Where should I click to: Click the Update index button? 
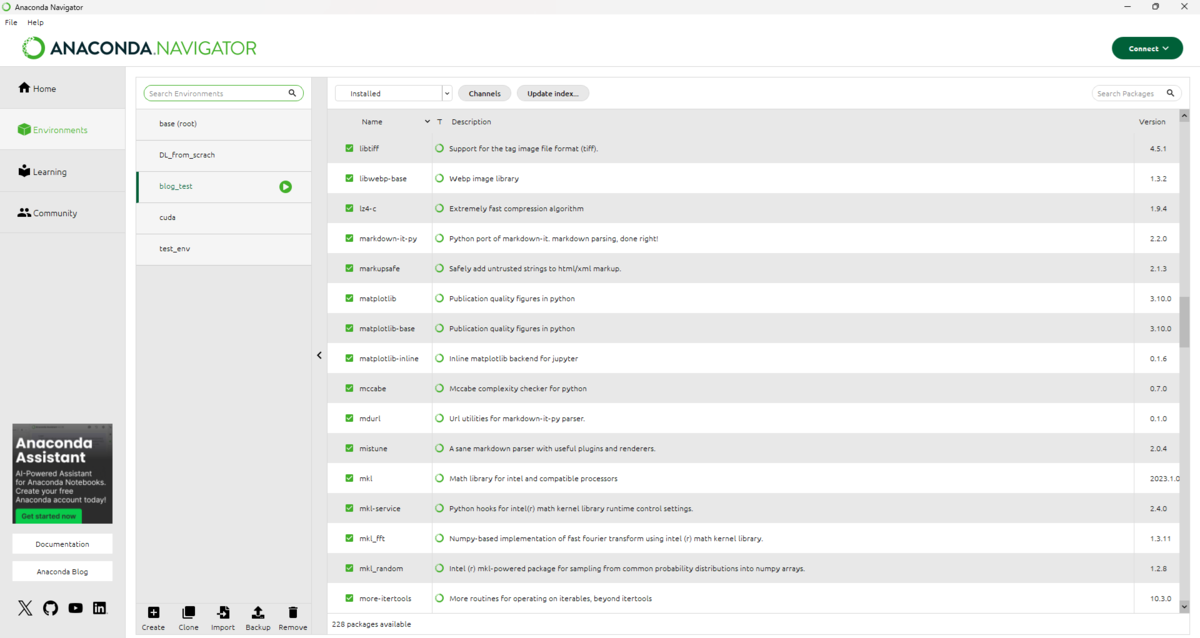(x=553, y=93)
